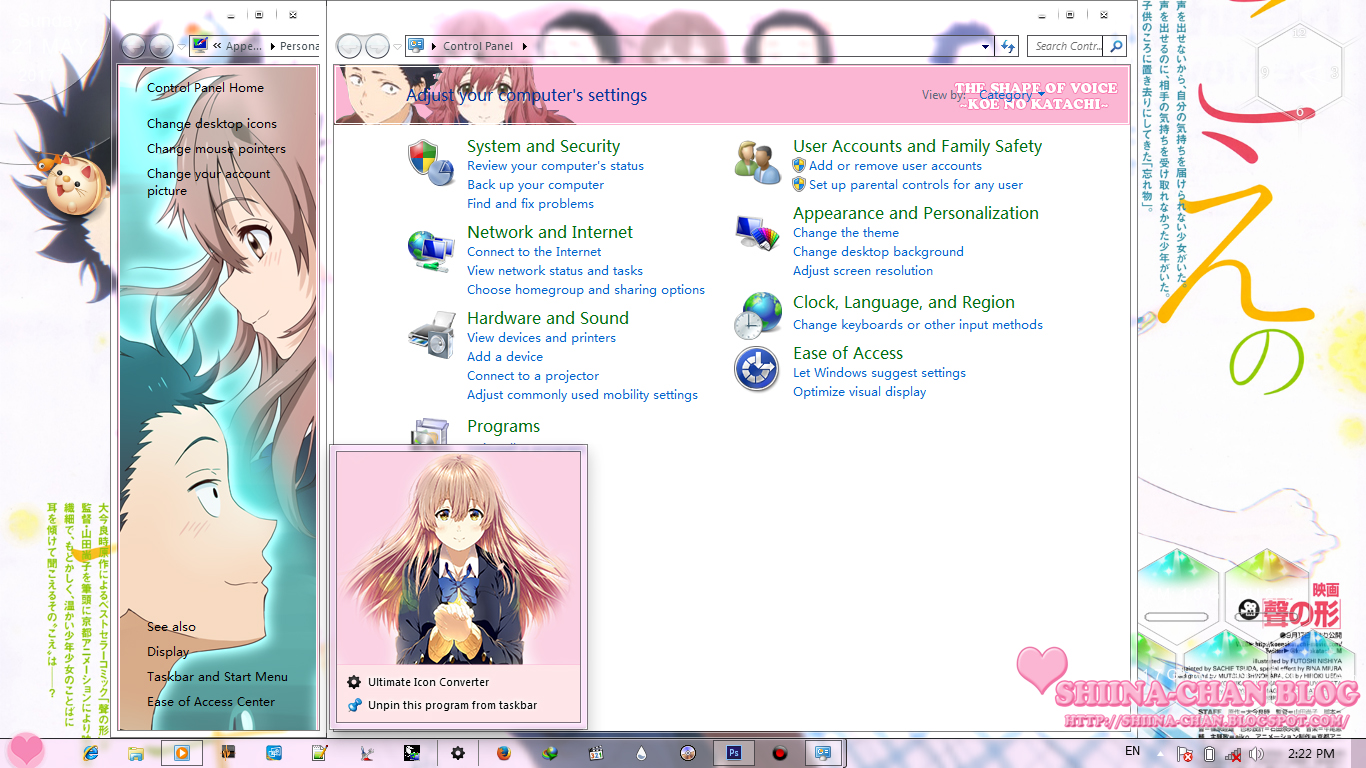Open Find and fix problems
Viewport: 1366px width, 768px height.
tap(530, 204)
